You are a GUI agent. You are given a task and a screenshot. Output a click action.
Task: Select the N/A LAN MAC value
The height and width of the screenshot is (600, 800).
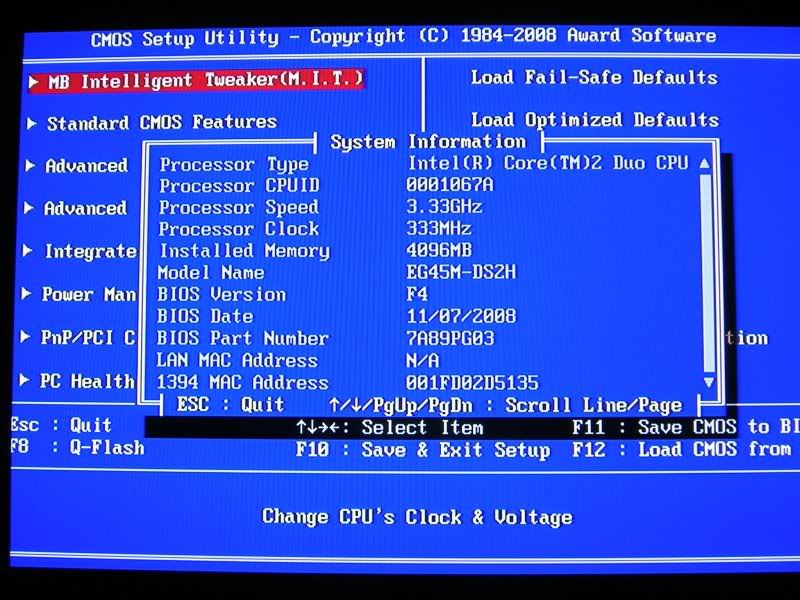(x=422, y=360)
